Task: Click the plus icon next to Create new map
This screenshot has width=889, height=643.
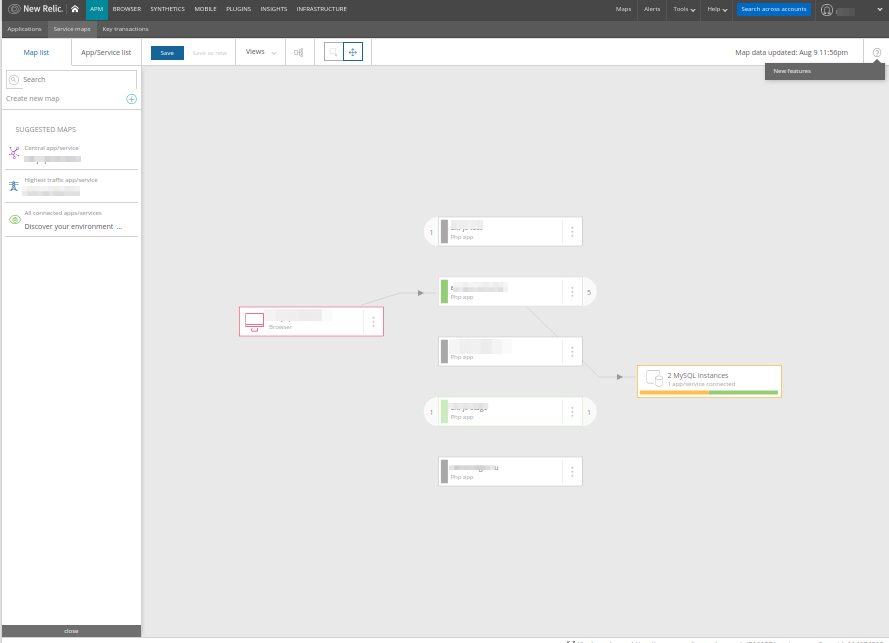Action: [131, 99]
